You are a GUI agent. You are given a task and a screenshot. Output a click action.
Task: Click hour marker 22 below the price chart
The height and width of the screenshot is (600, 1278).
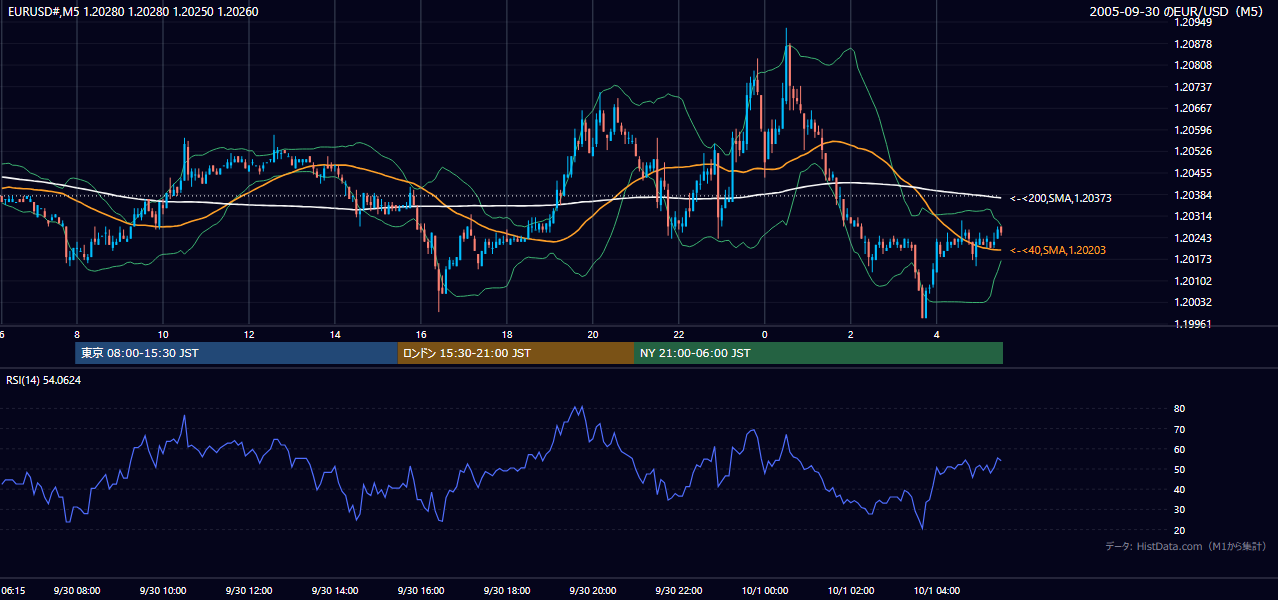679,334
